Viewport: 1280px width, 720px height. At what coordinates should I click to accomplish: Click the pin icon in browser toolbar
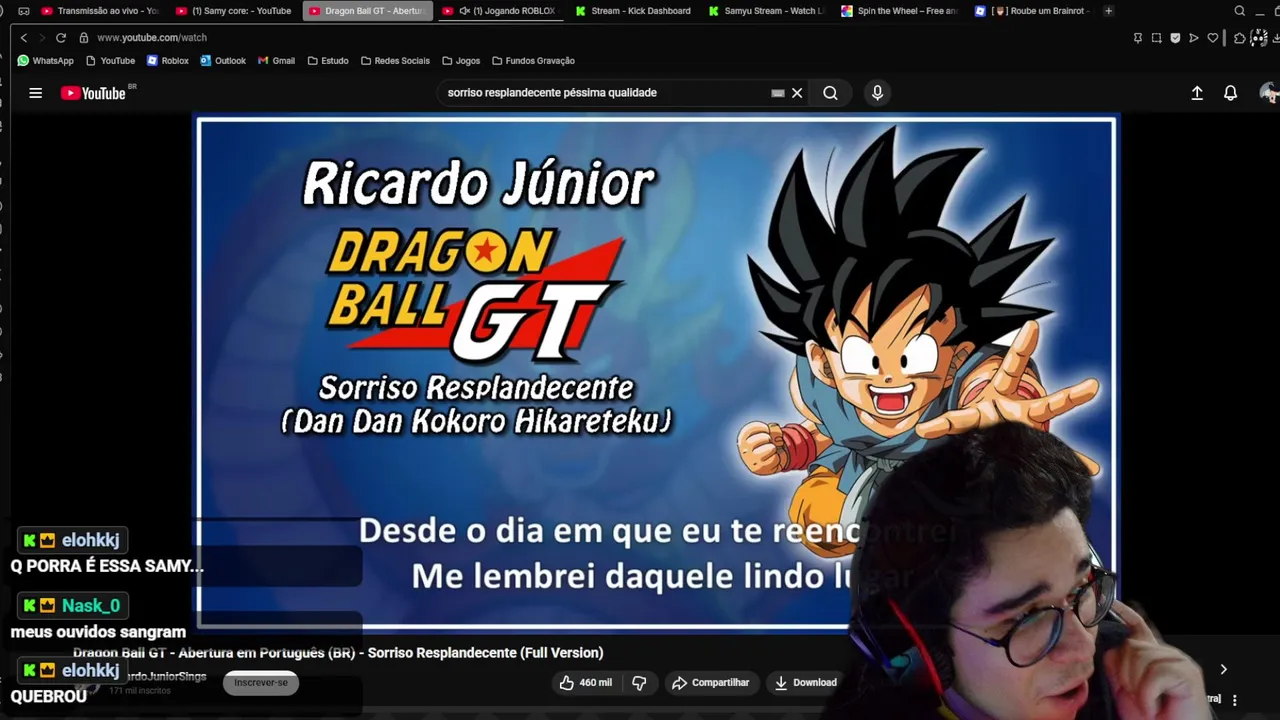tap(1138, 38)
